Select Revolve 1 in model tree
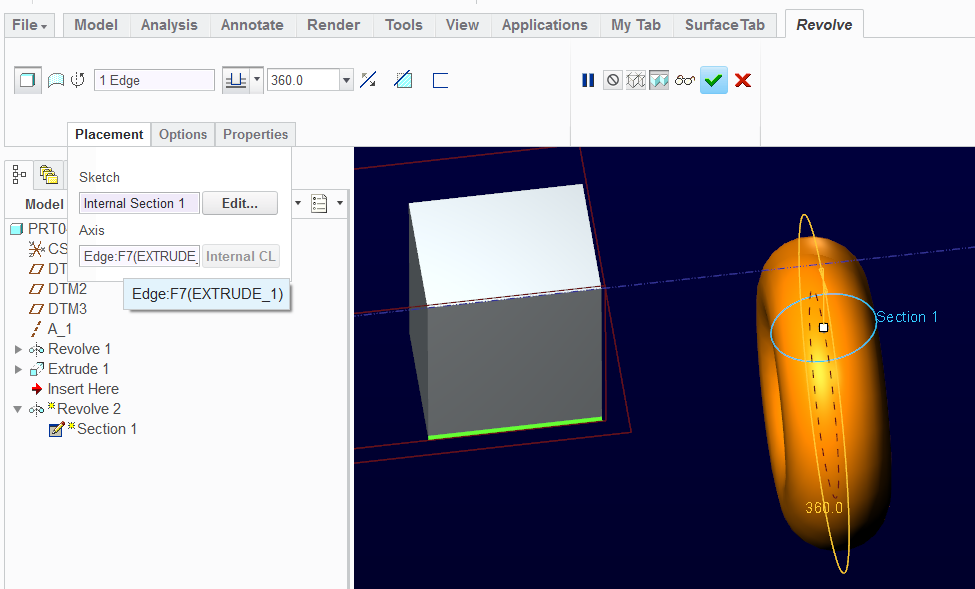The image size is (975, 589). click(x=70, y=349)
